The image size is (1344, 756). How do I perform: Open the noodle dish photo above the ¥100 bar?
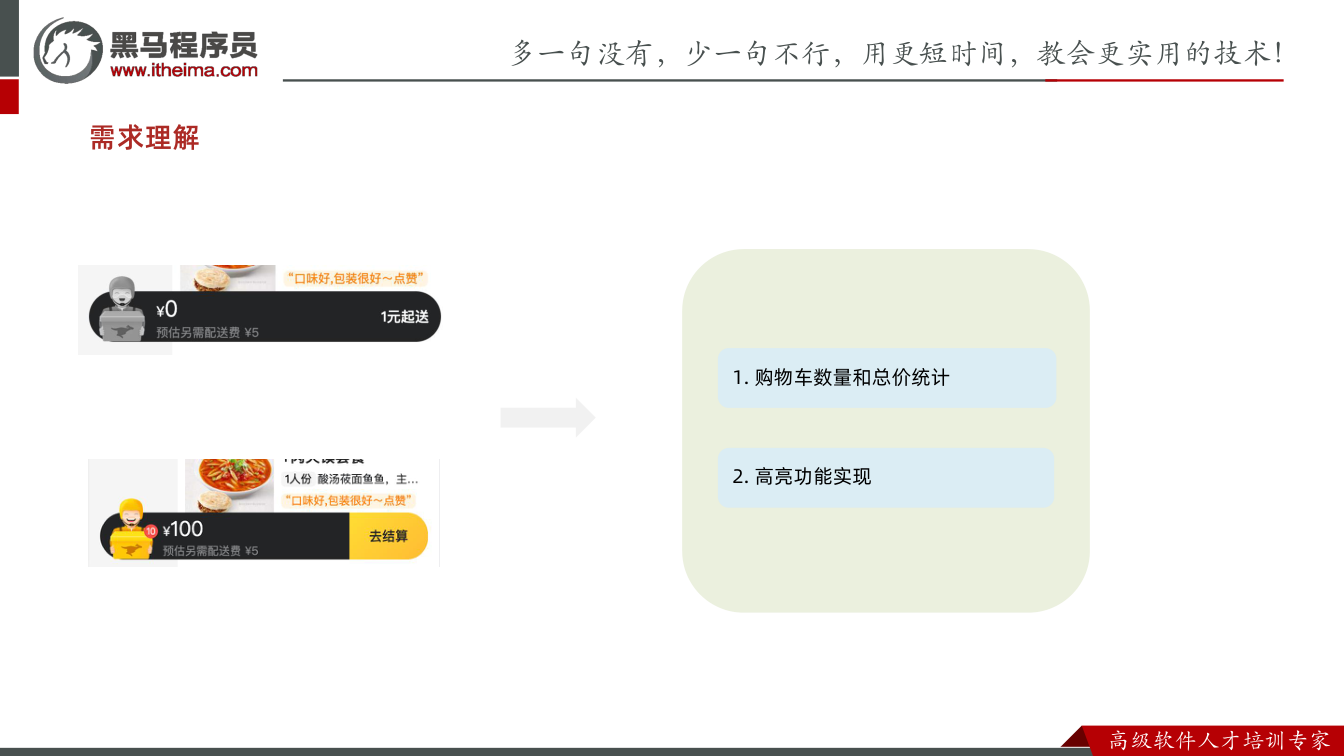tap(229, 486)
